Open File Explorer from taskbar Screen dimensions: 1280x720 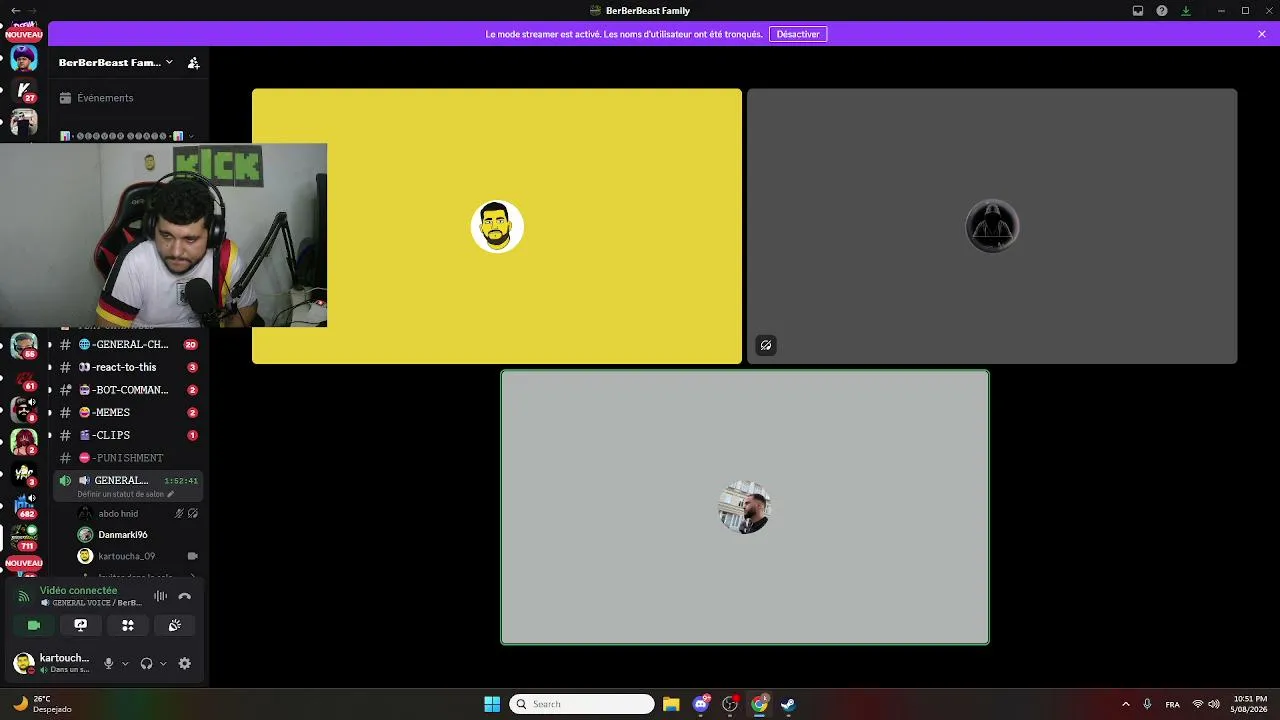click(x=671, y=704)
